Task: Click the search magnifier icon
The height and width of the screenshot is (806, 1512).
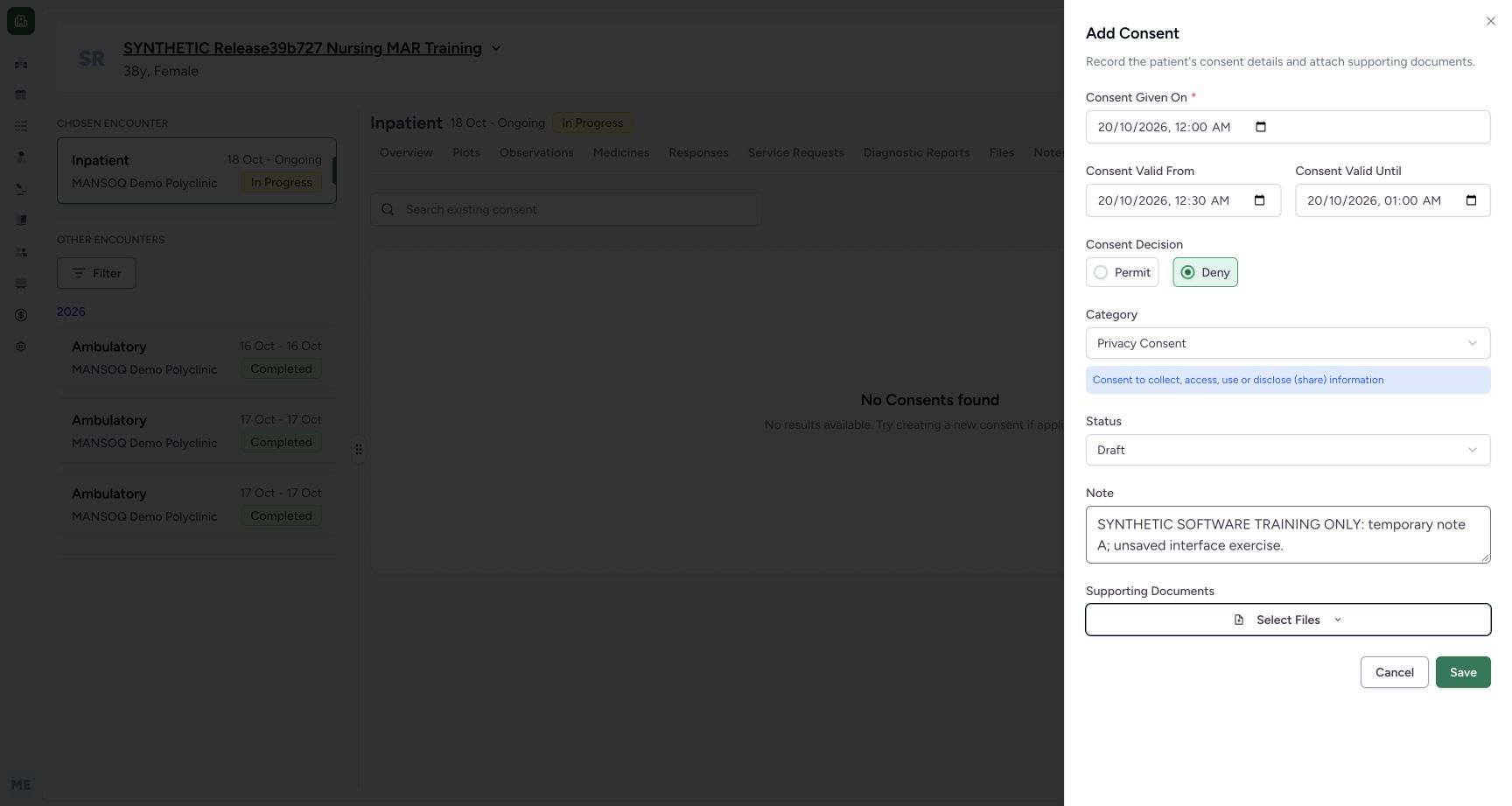Action: tap(388, 209)
